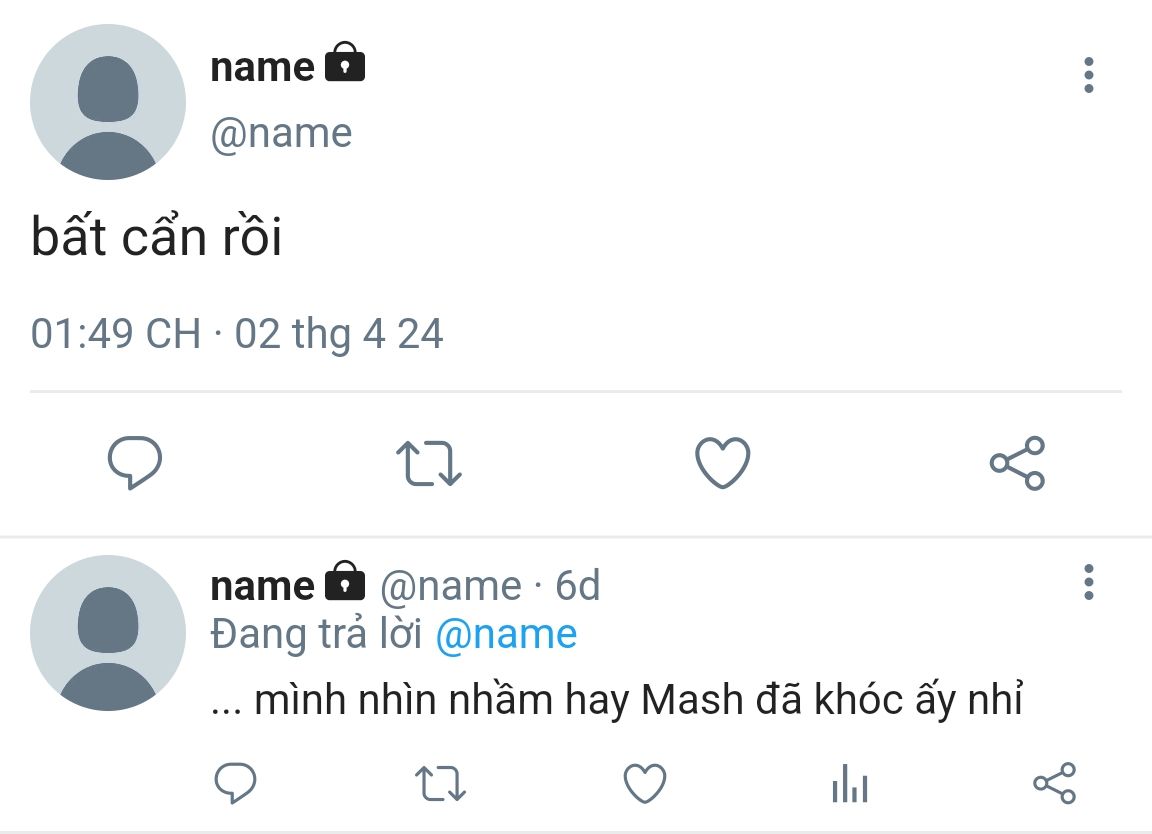Comment on the Mash reply tweet
This screenshot has width=1152, height=834.
click(236, 783)
